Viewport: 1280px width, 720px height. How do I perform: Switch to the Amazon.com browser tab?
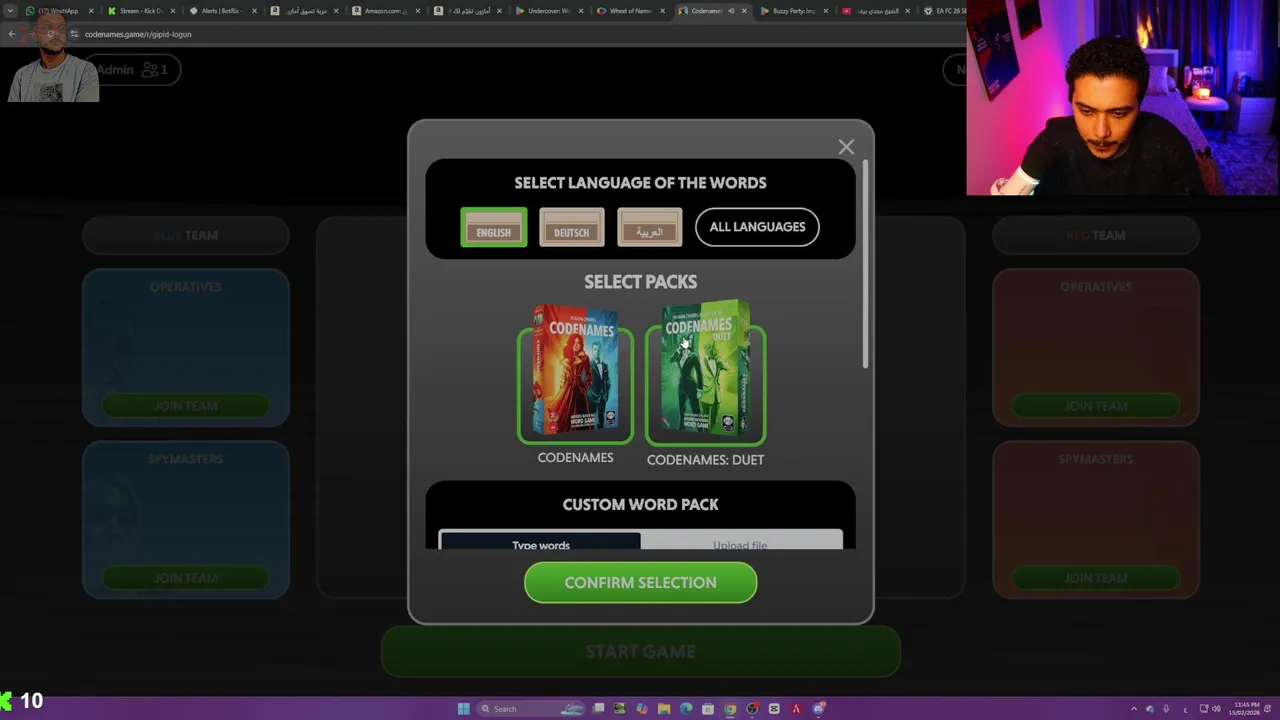point(385,11)
